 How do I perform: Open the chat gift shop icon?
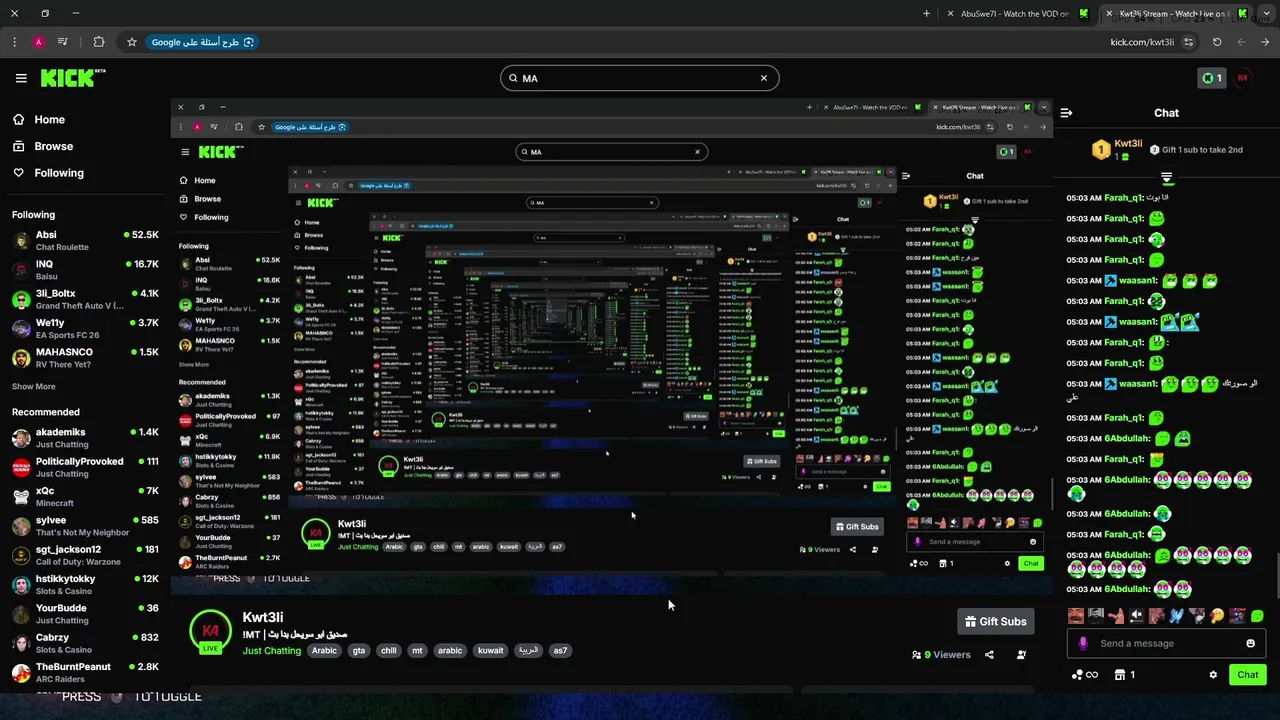(x=1125, y=675)
